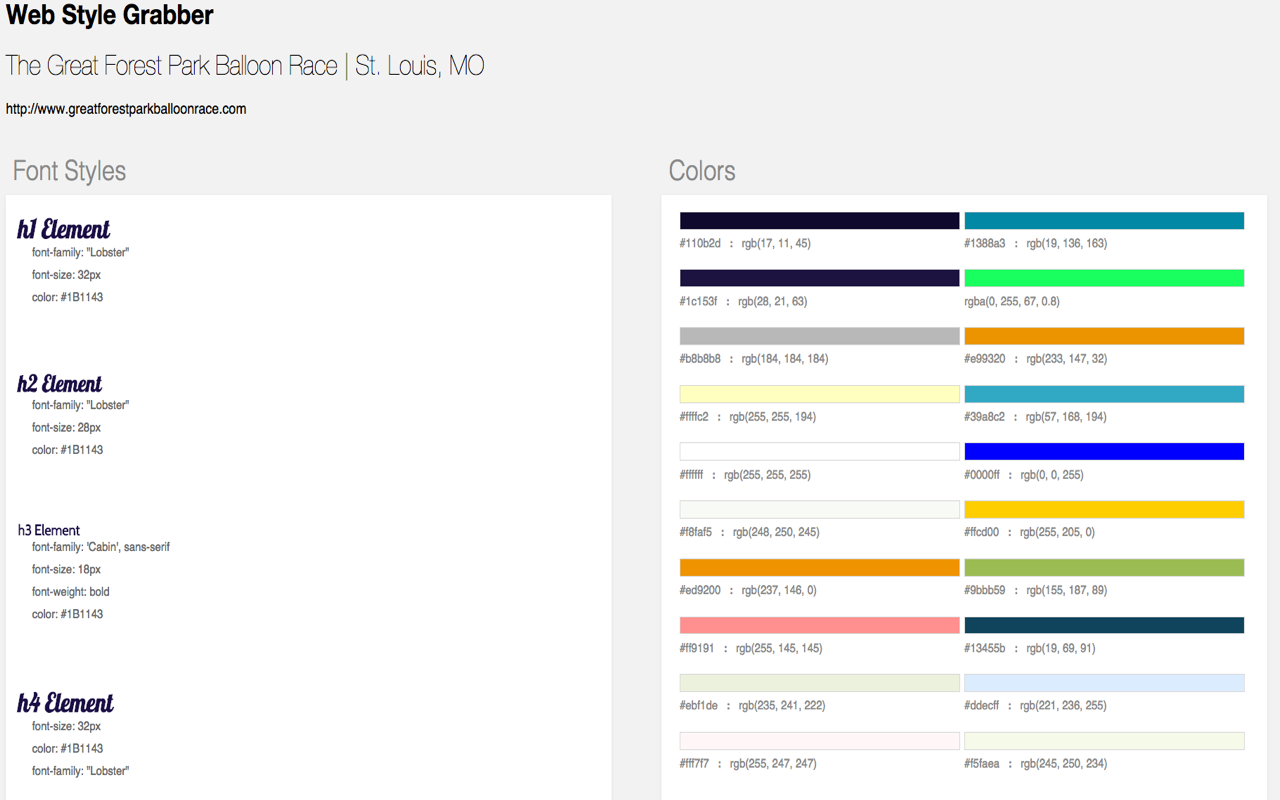Select the olive green #9bbb59 swatch
Screen dimensions: 1280x800
tap(1104, 567)
